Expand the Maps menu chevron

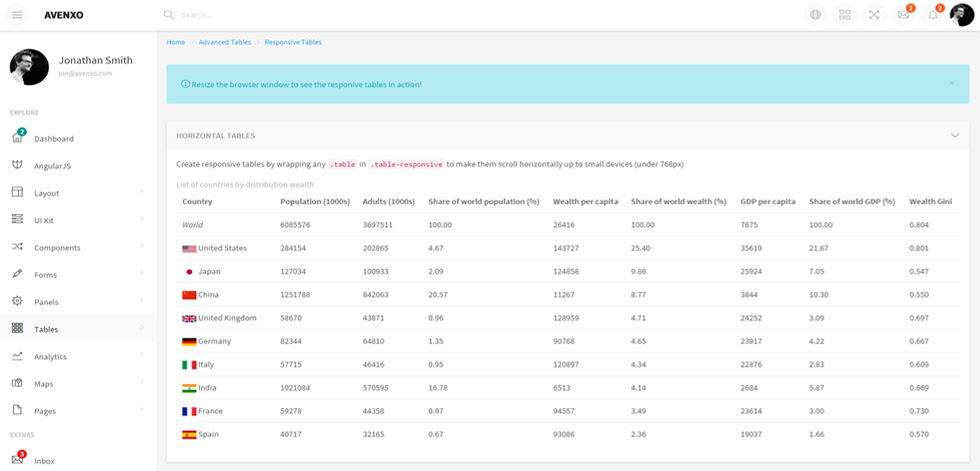(x=142, y=382)
